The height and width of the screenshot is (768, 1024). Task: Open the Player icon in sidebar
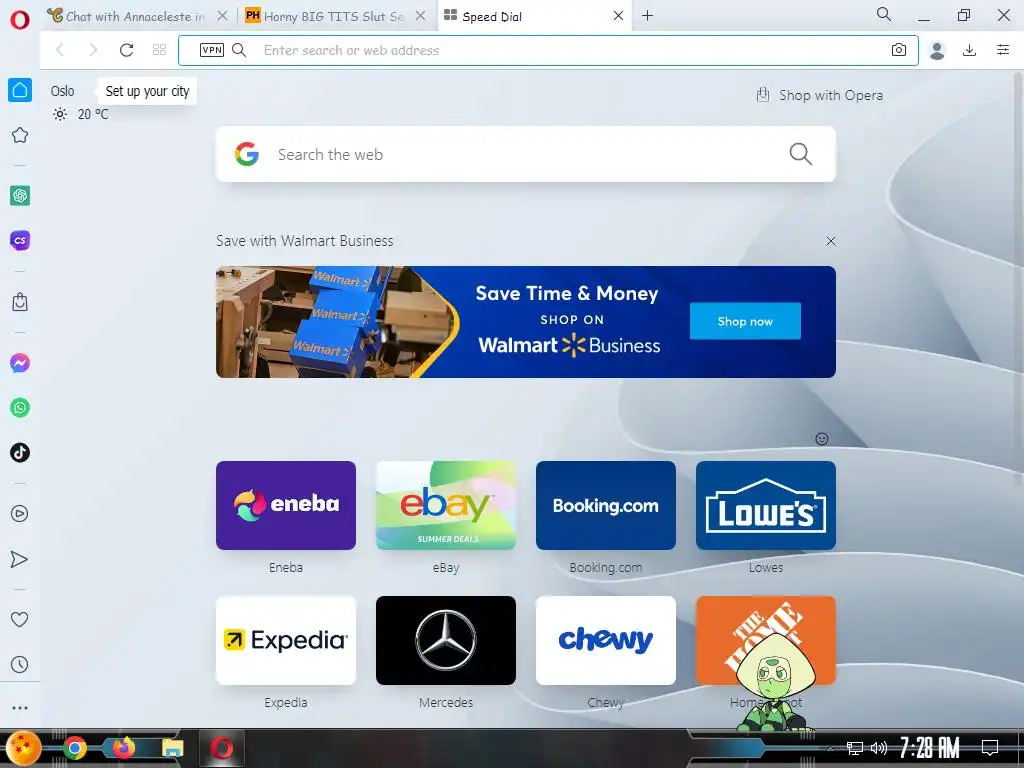coord(20,514)
